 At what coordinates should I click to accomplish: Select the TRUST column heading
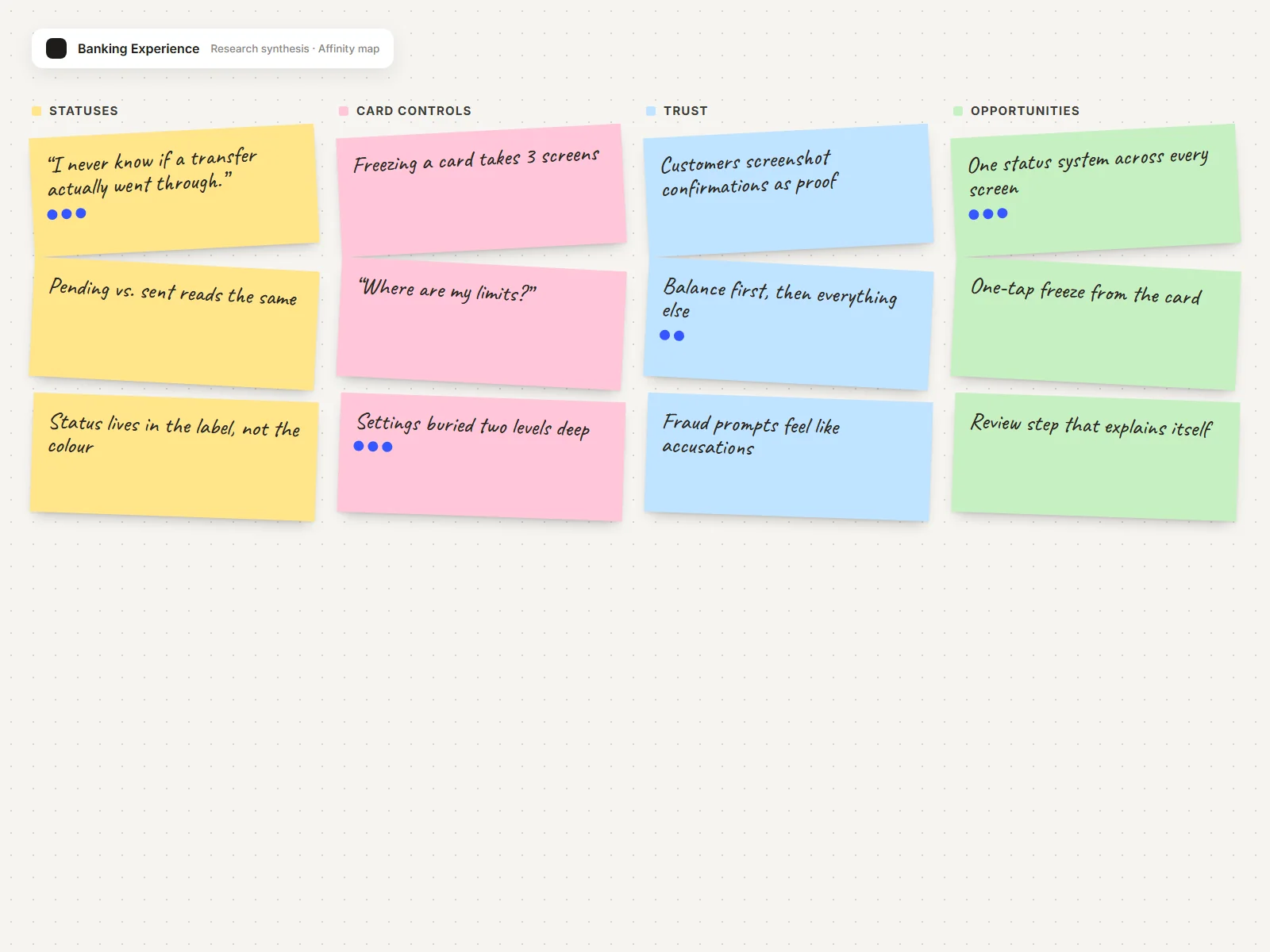click(685, 111)
